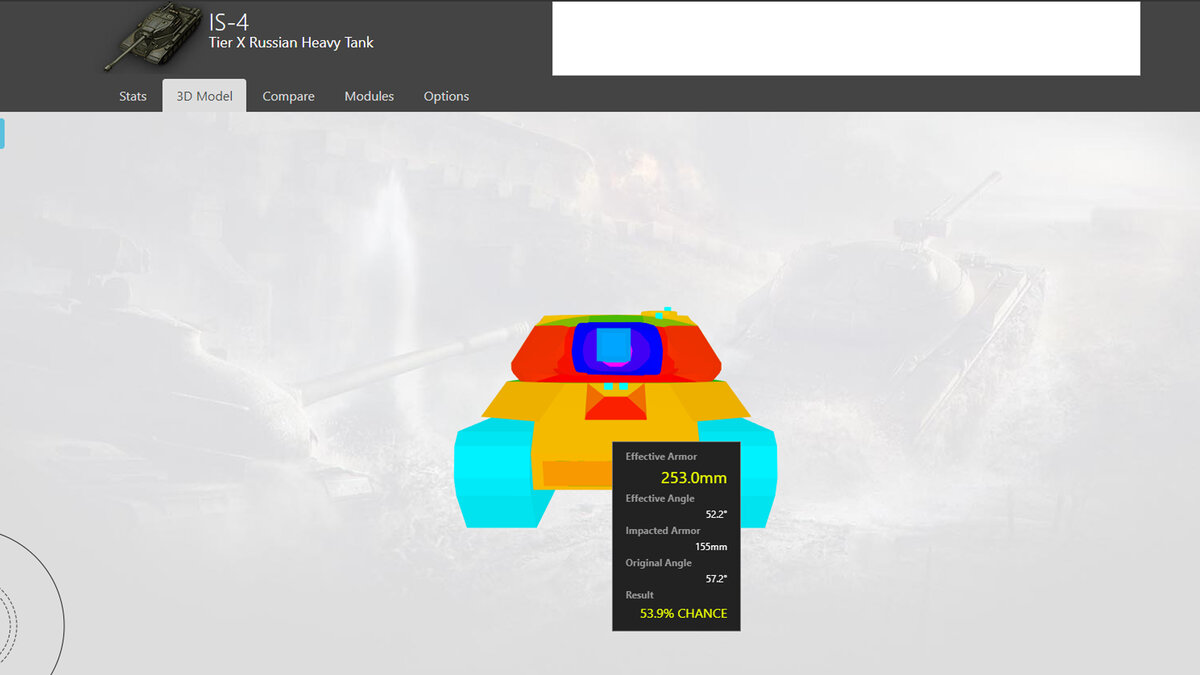Viewport: 1200px width, 675px height.
Task: Click the white advertisement banner area
Action: click(x=846, y=38)
